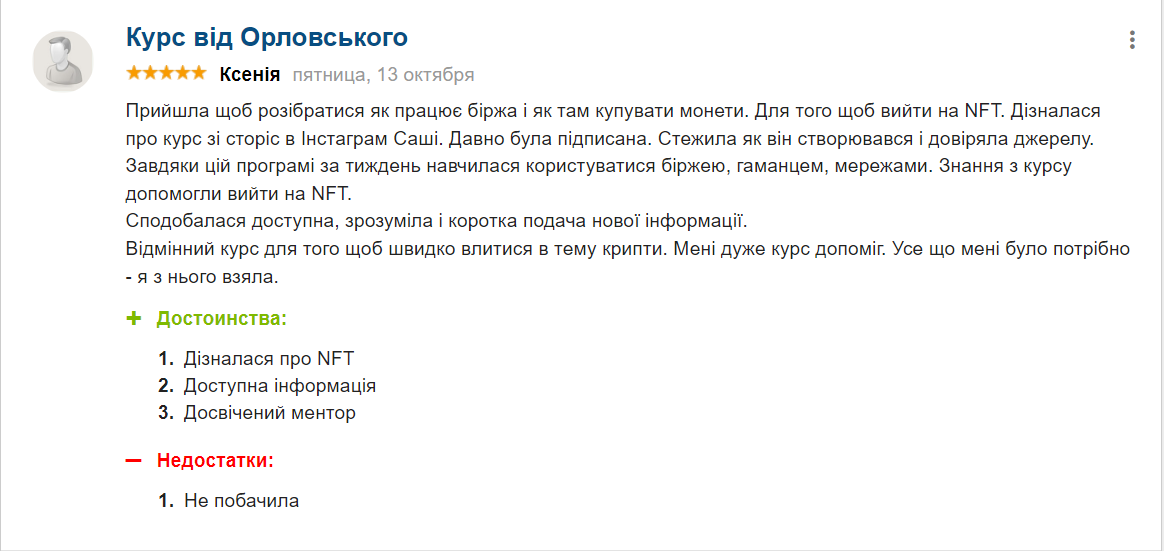The image size is (1164, 551).
Task: Select the "Недостатки:" heading
Action: pos(215,461)
